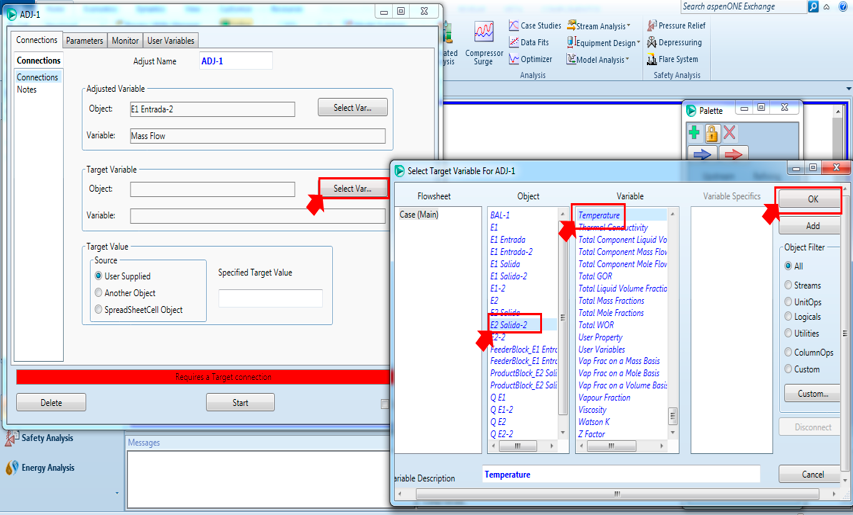Select the Streams object filter
Viewport: 853px width, 515px height.
pyautogui.click(x=789, y=285)
